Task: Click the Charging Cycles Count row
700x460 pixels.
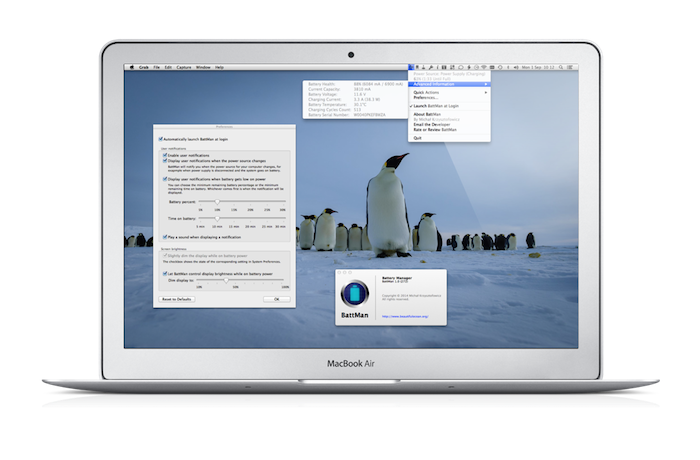Action: click(x=355, y=110)
